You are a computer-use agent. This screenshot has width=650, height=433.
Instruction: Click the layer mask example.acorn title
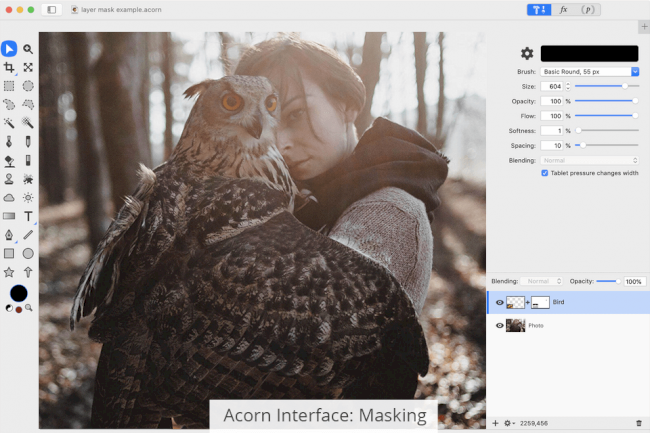[121, 10]
